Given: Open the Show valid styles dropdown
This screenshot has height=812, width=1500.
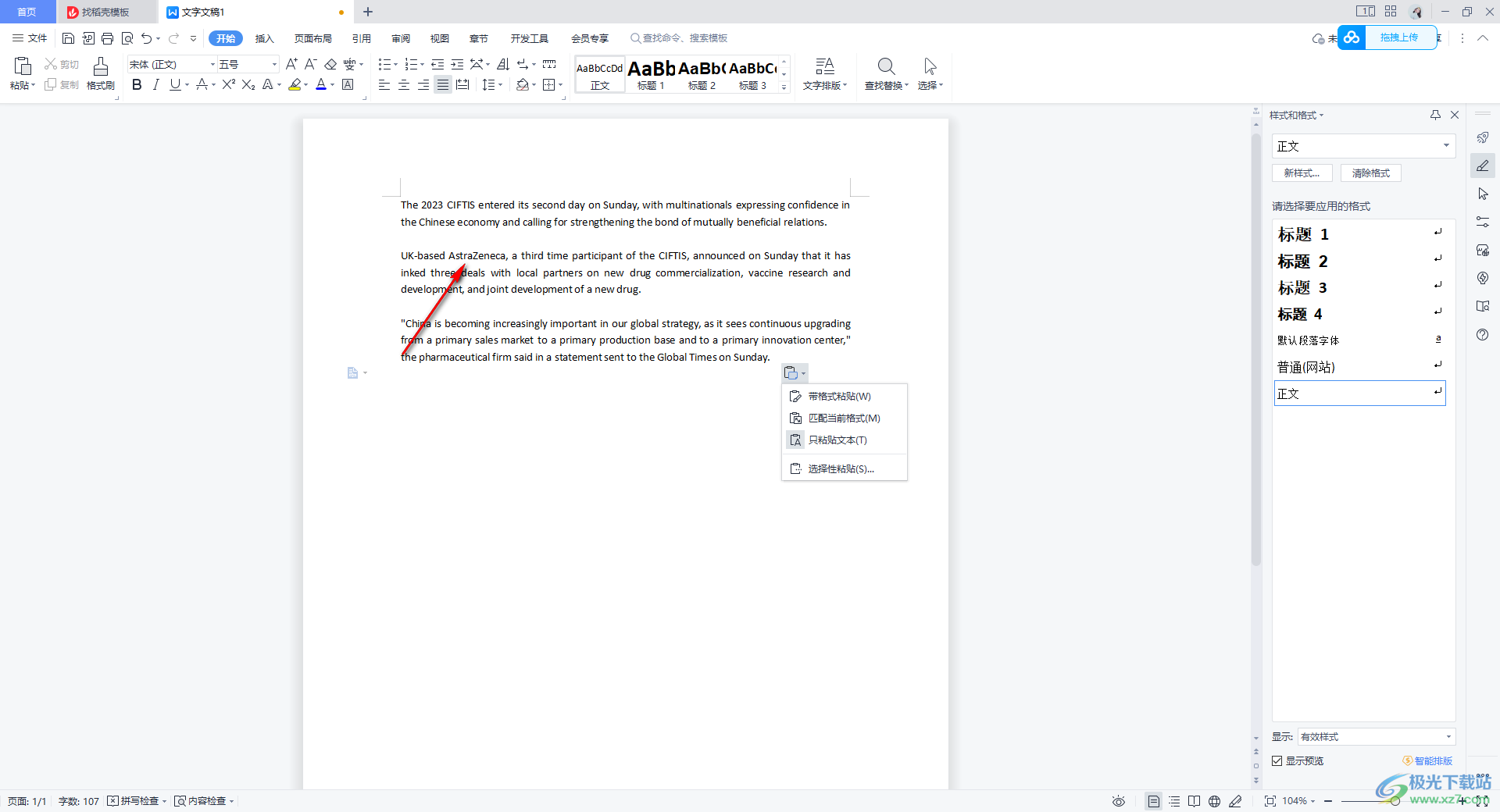Looking at the screenshot, I should (1448, 736).
